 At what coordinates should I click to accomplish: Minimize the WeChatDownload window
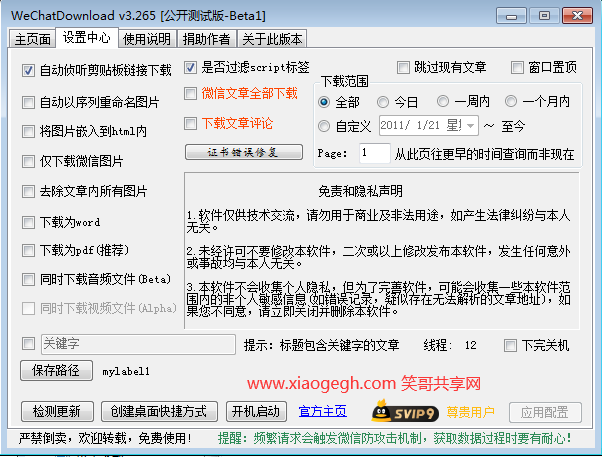click(511, 16)
